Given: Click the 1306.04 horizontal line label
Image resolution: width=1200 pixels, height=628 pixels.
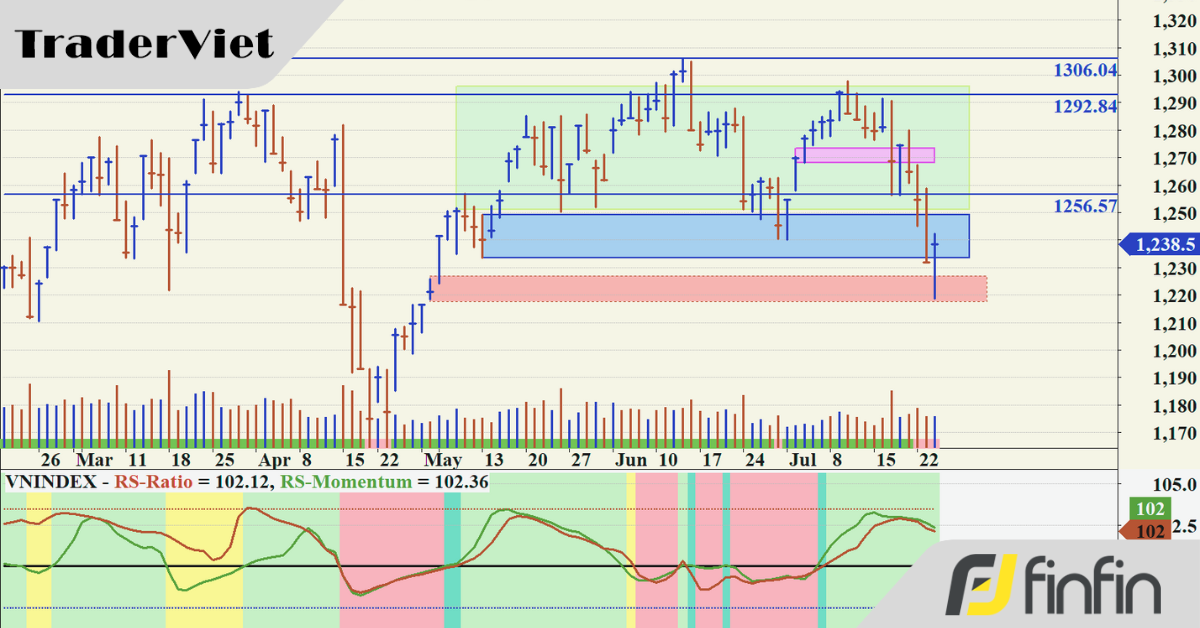Looking at the screenshot, I should 1084,71.
